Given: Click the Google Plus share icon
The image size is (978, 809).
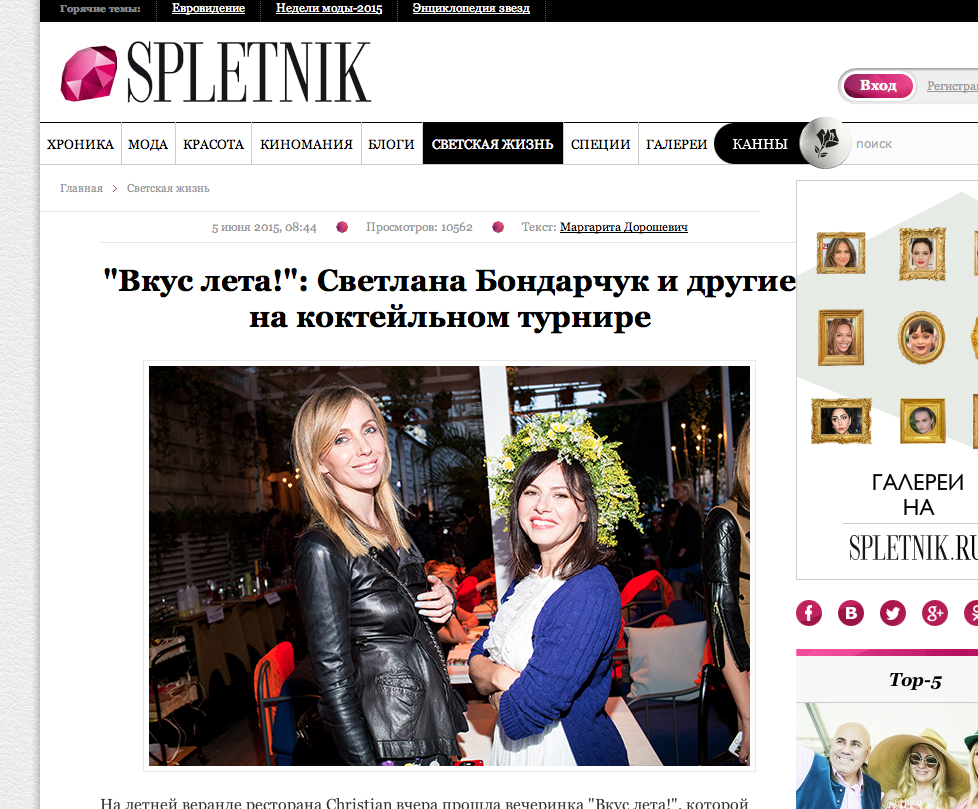Looking at the screenshot, I should tap(934, 613).
